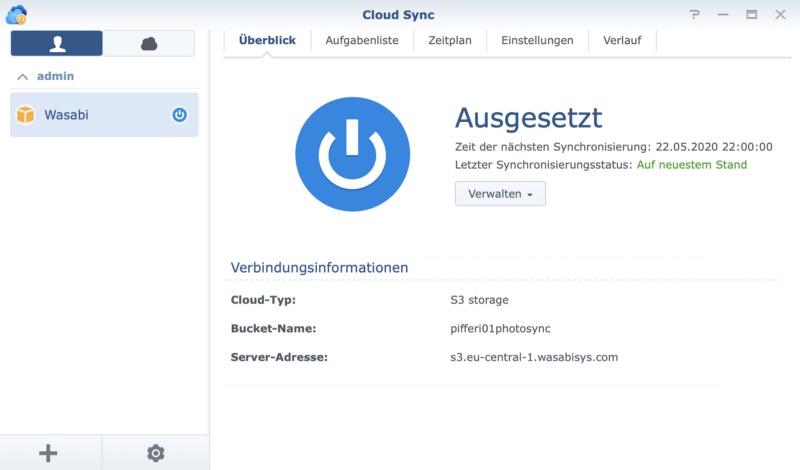The width and height of the screenshot is (800, 470).
Task: Collapse the admin section chevron
Action: 22,77
